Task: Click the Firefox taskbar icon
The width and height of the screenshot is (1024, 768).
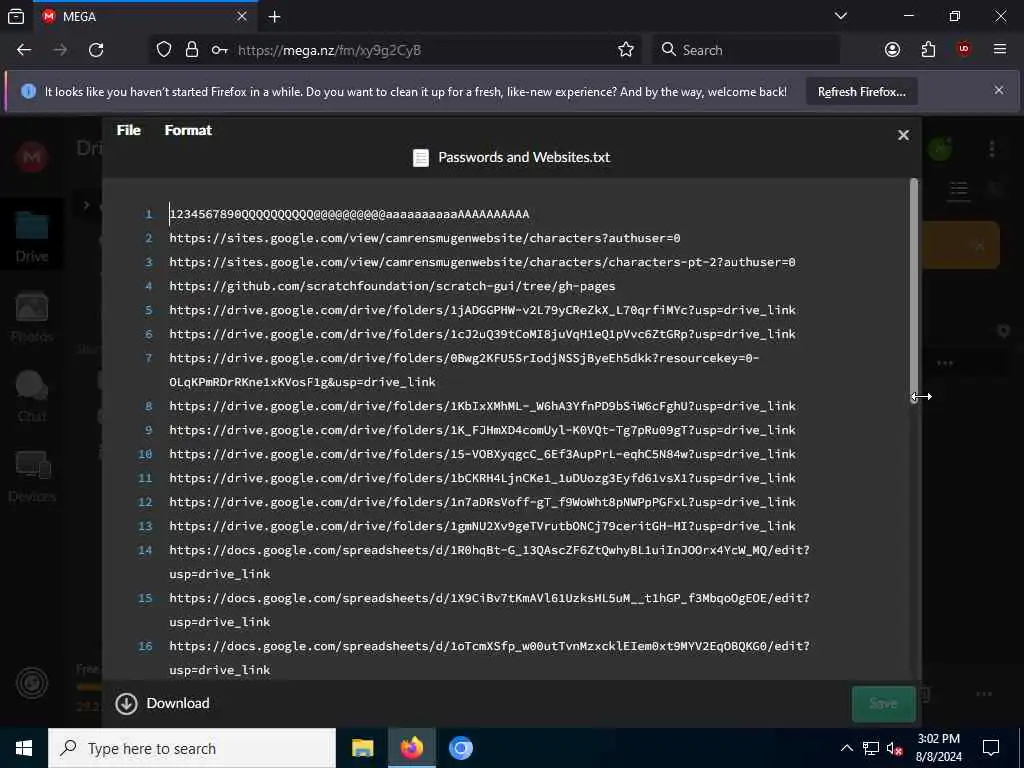Action: (x=411, y=748)
